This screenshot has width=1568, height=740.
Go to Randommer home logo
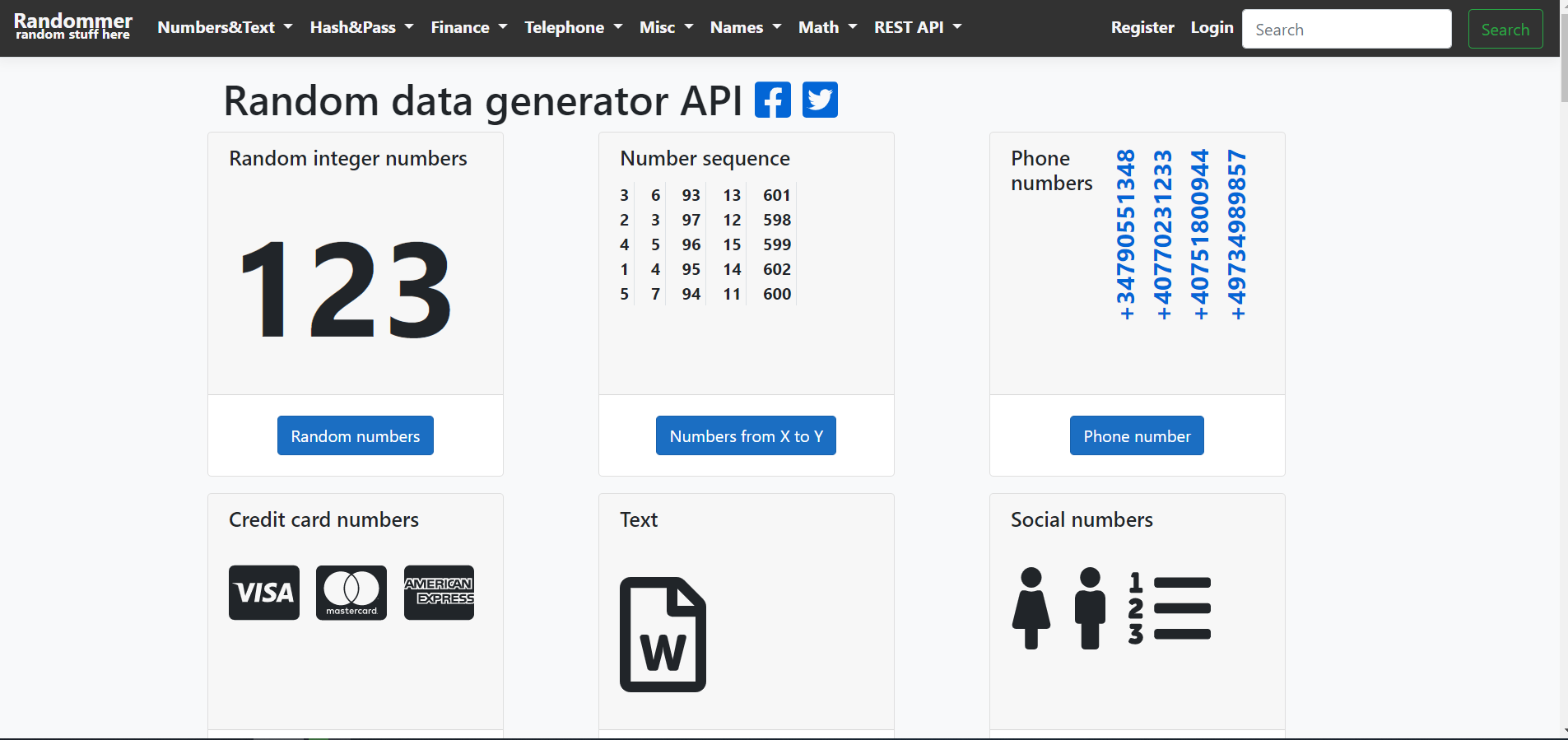click(x=73, y=26)
